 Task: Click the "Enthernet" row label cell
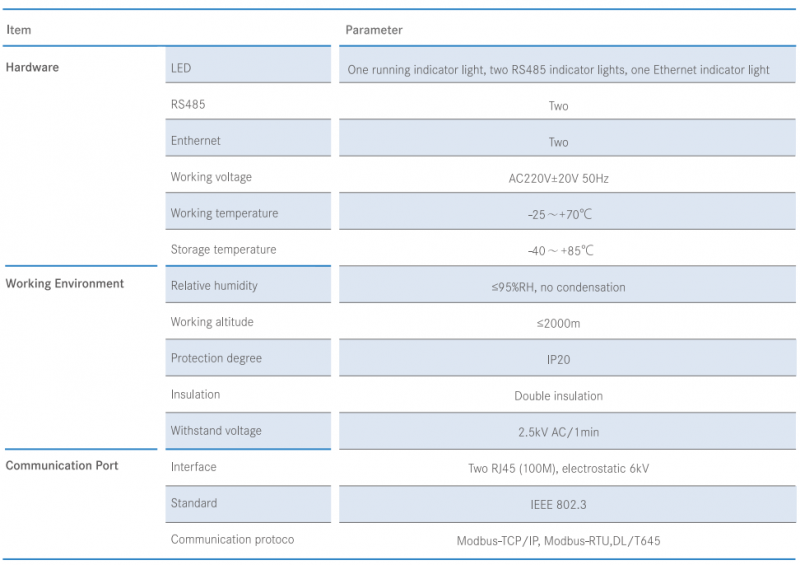coord(247,141)
